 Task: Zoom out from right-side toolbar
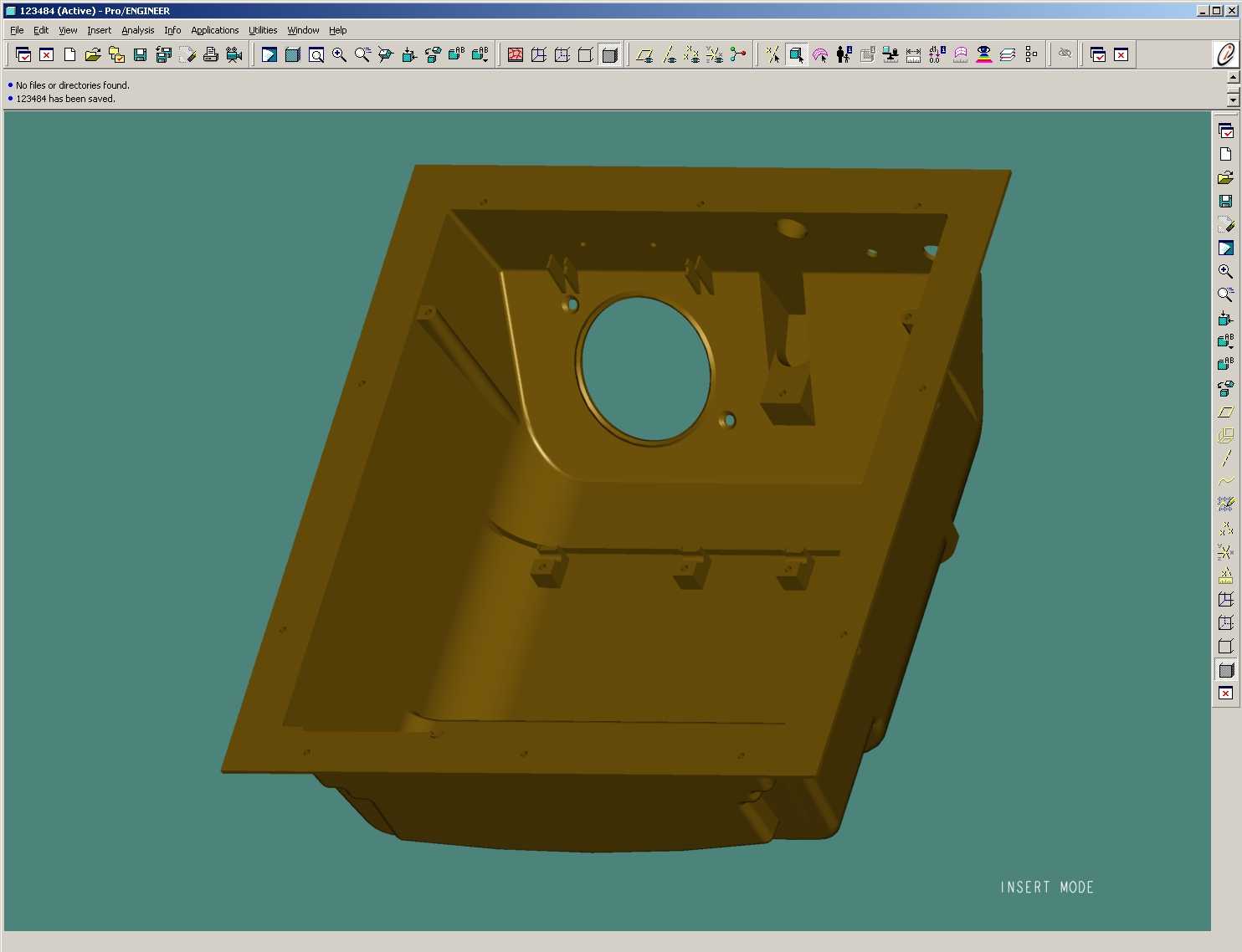click(1225, 295)
